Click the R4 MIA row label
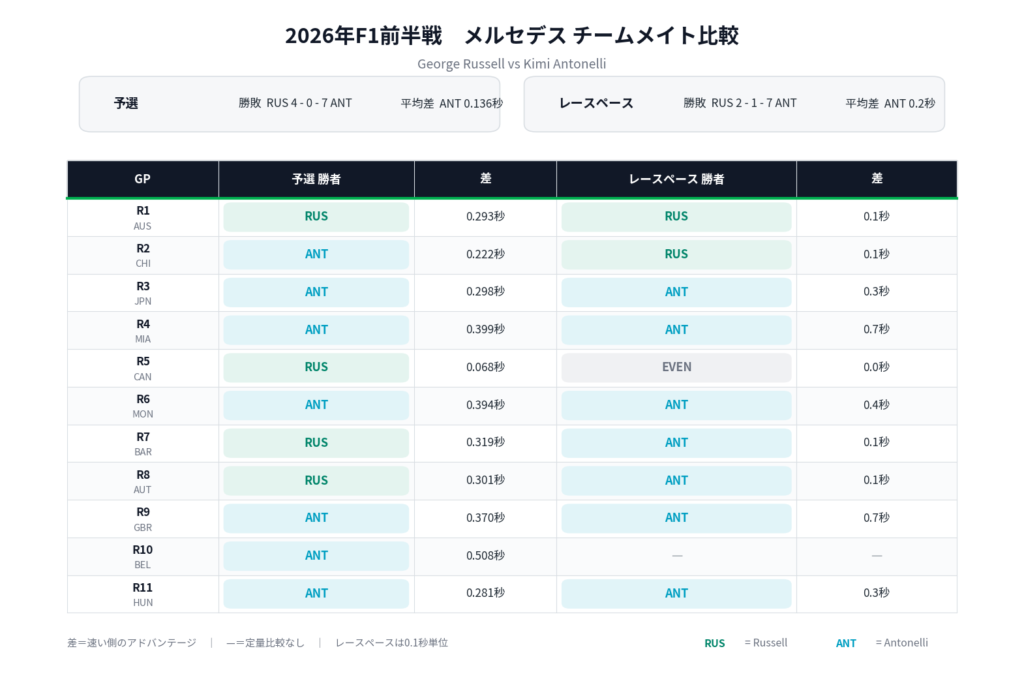 (x=142, y=331)
